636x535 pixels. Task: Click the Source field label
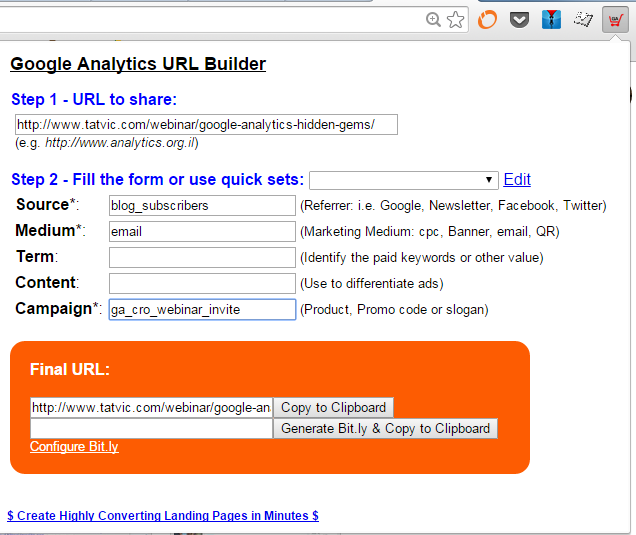[47, 204]
